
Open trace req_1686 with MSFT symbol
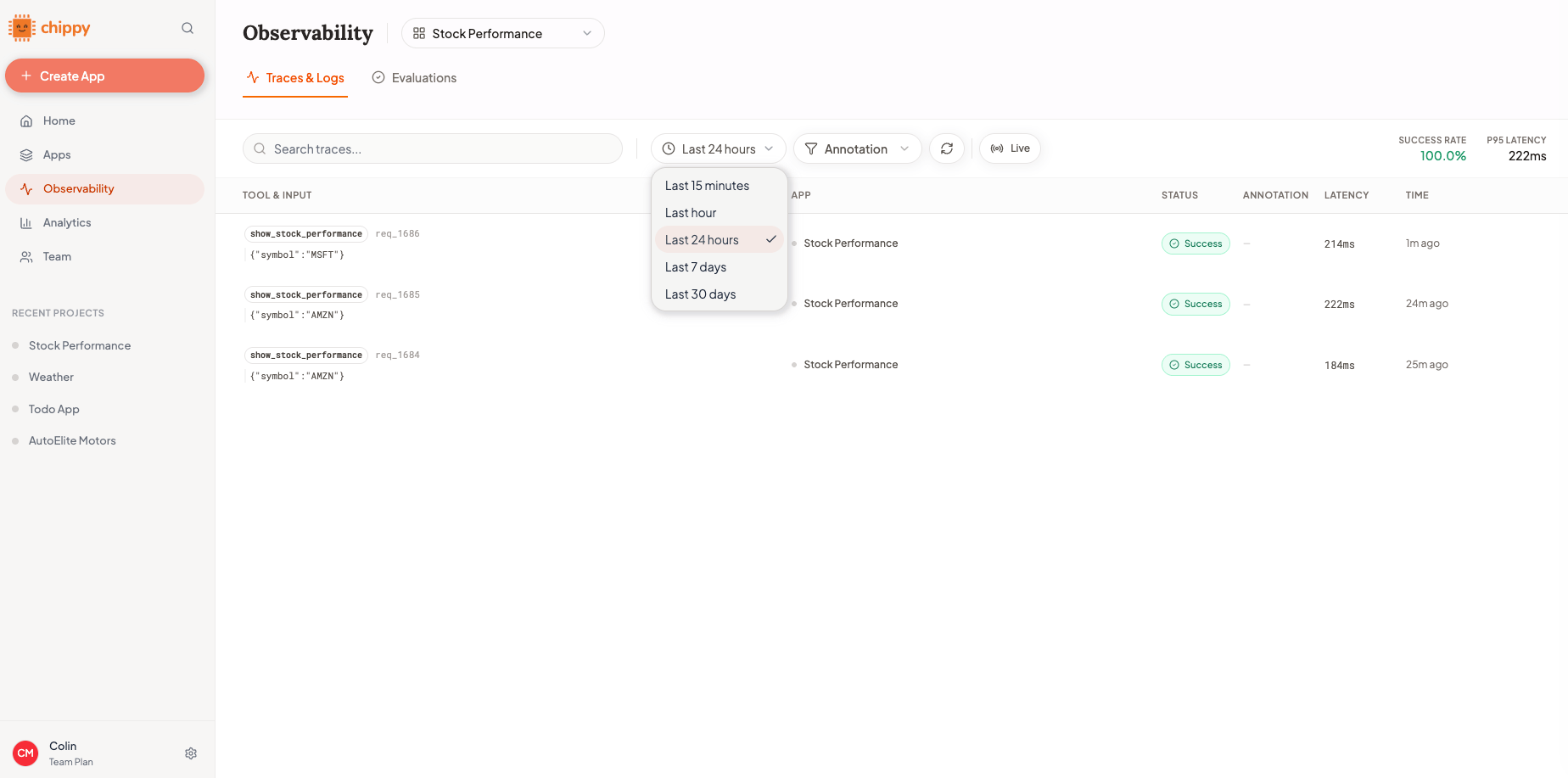click(892, 243)
